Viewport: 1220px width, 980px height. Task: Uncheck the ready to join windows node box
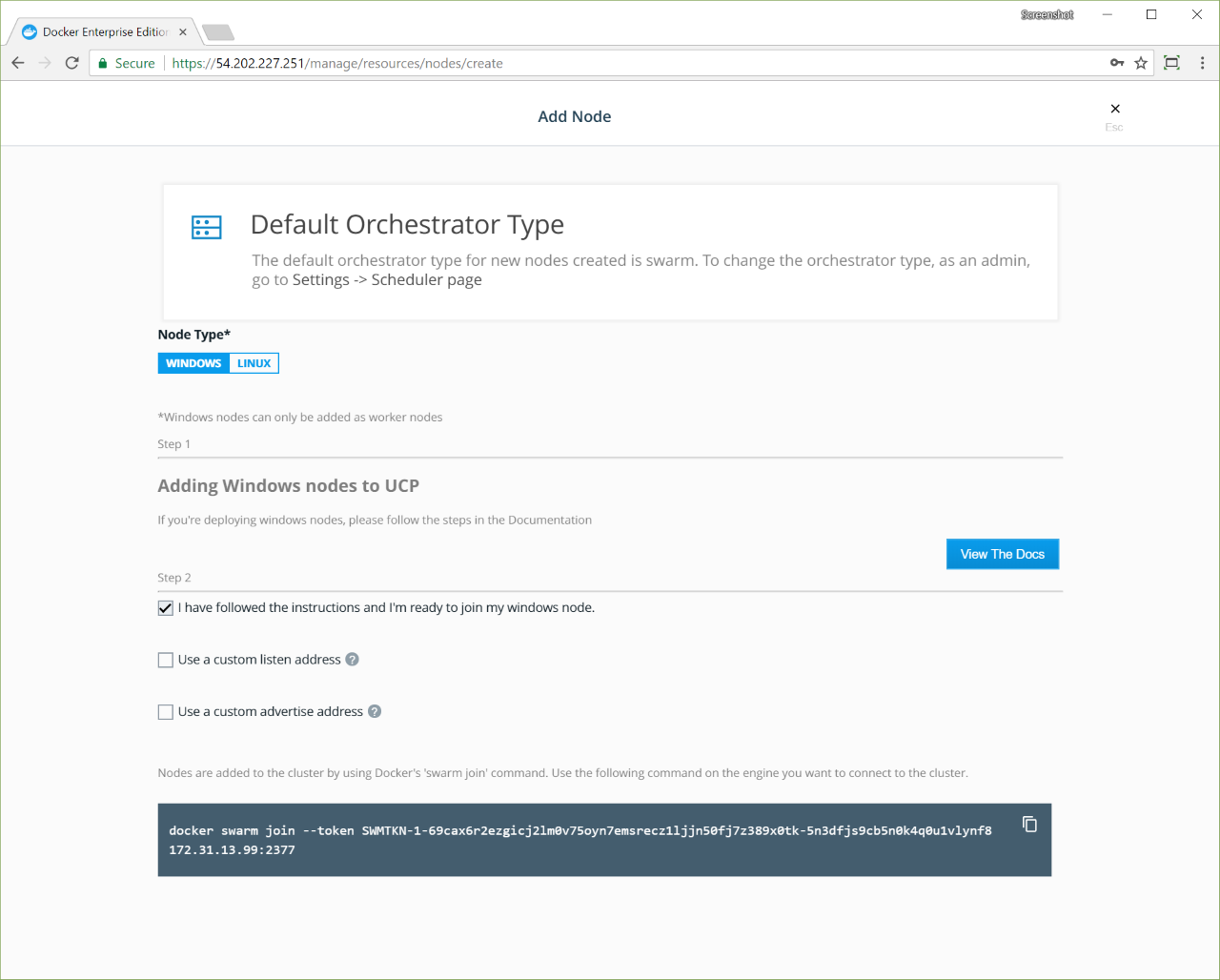tap(166, 608)
